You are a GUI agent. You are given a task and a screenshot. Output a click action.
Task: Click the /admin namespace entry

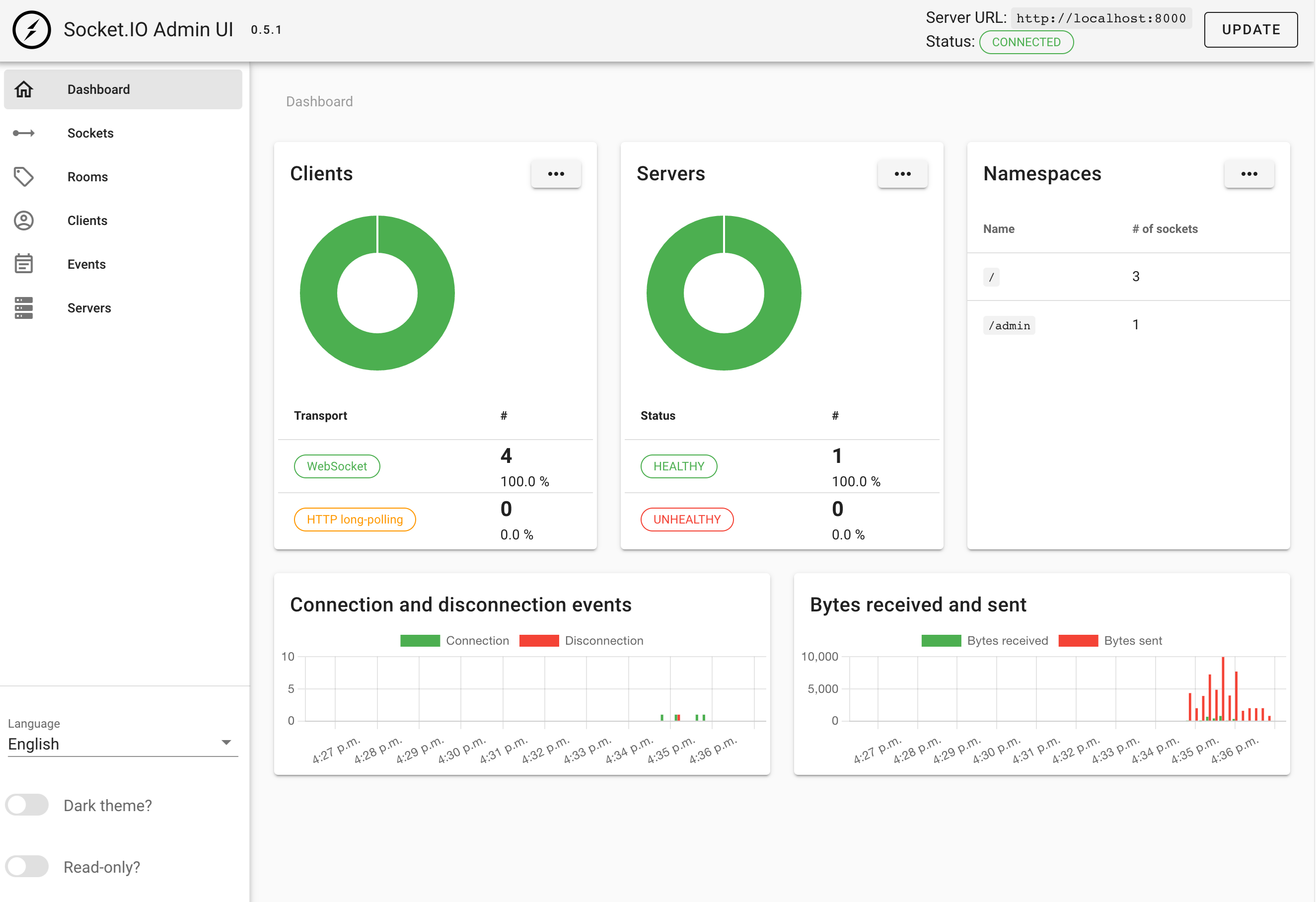point(1009,325)
